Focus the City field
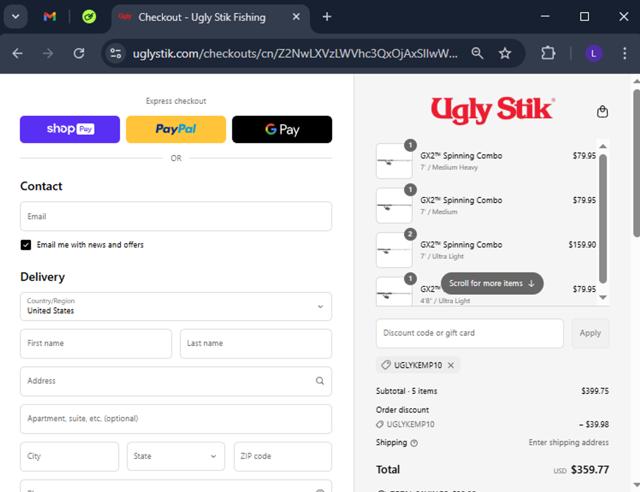 [x=69, y=456]
